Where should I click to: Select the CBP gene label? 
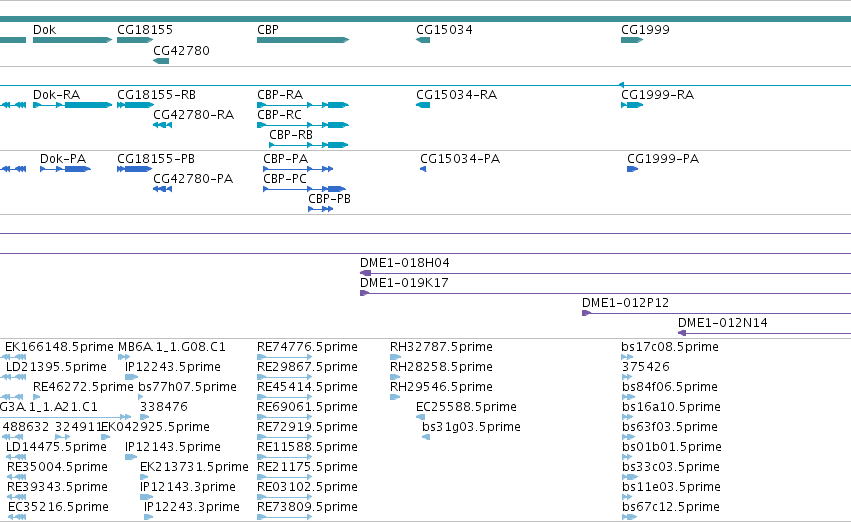[x=268, y=30]
